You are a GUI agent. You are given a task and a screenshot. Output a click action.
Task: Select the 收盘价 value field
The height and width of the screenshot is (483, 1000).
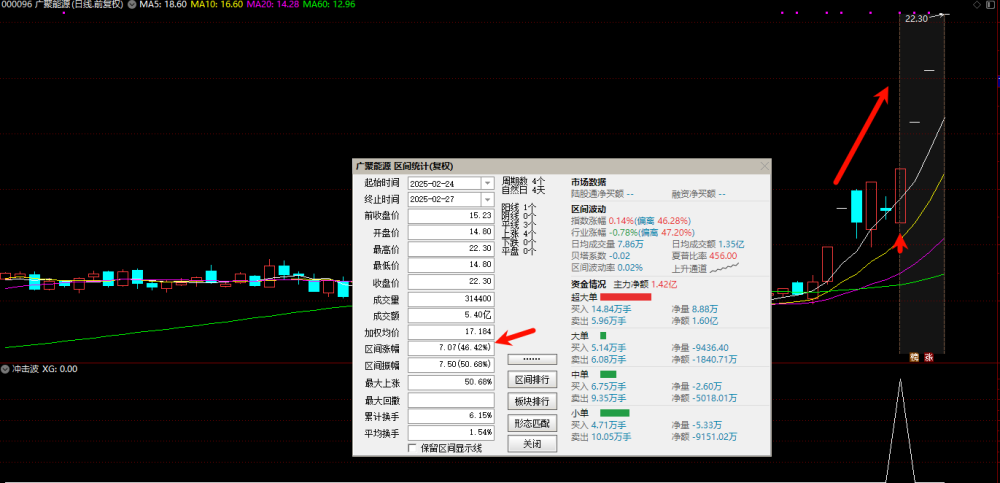pos(451,282)
